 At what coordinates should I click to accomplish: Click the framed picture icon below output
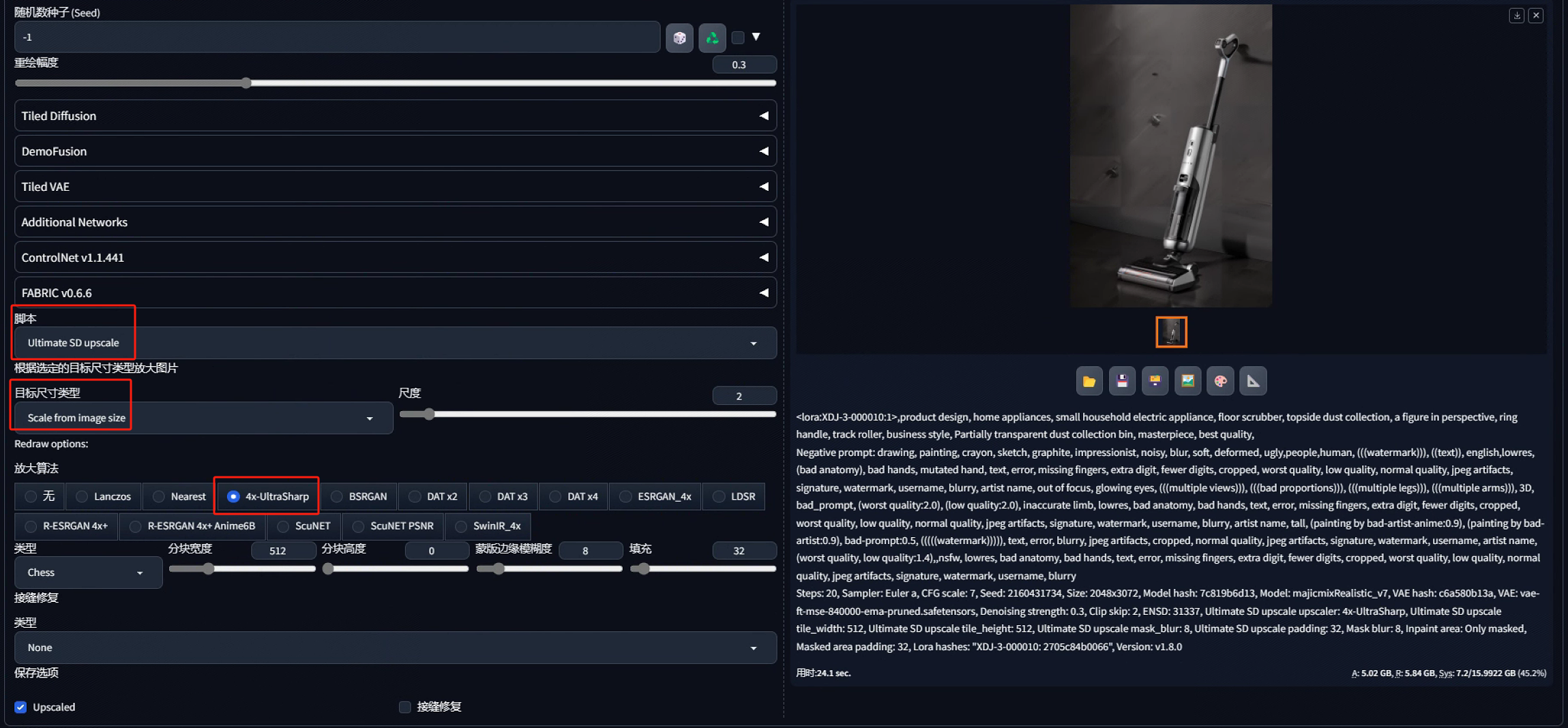coord(1187,381)
